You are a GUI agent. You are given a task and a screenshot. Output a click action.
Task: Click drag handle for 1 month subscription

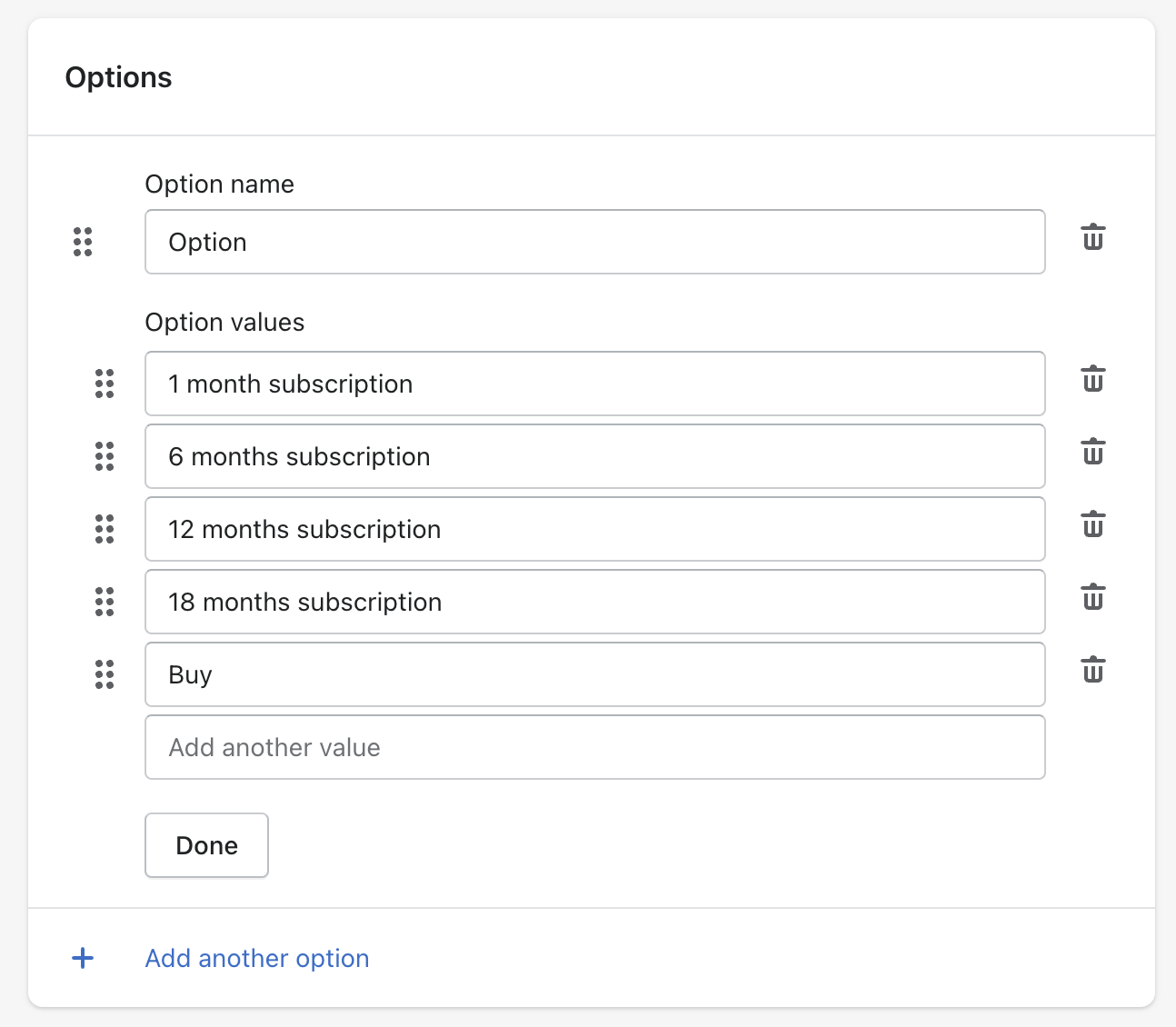click(x=105, y=384)
